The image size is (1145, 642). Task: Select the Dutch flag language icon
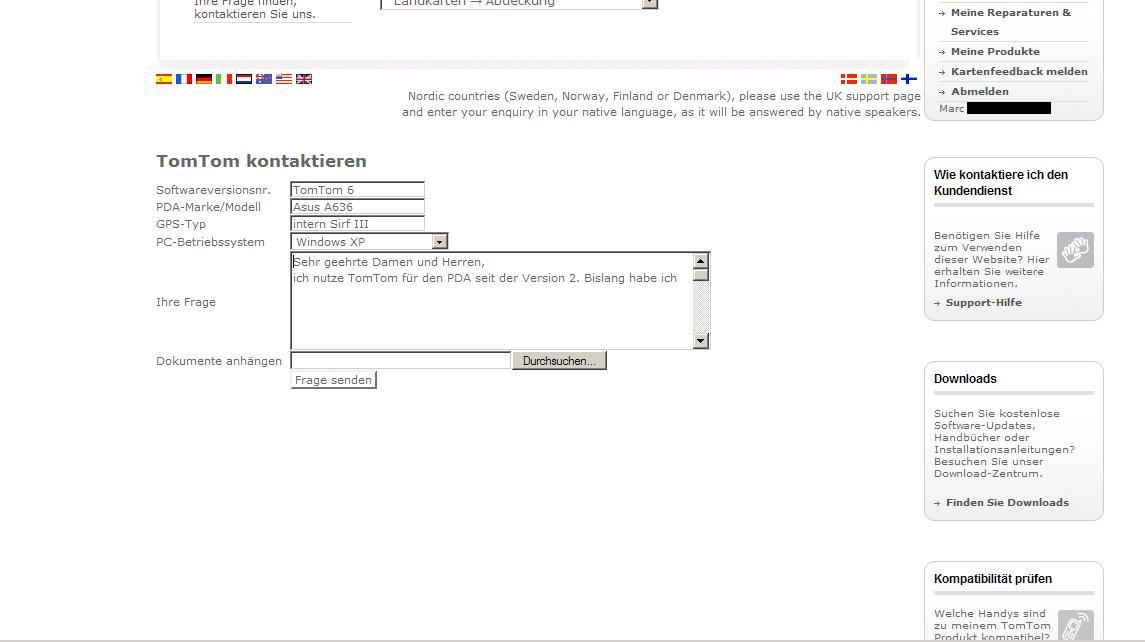click(x=244, y=79)
